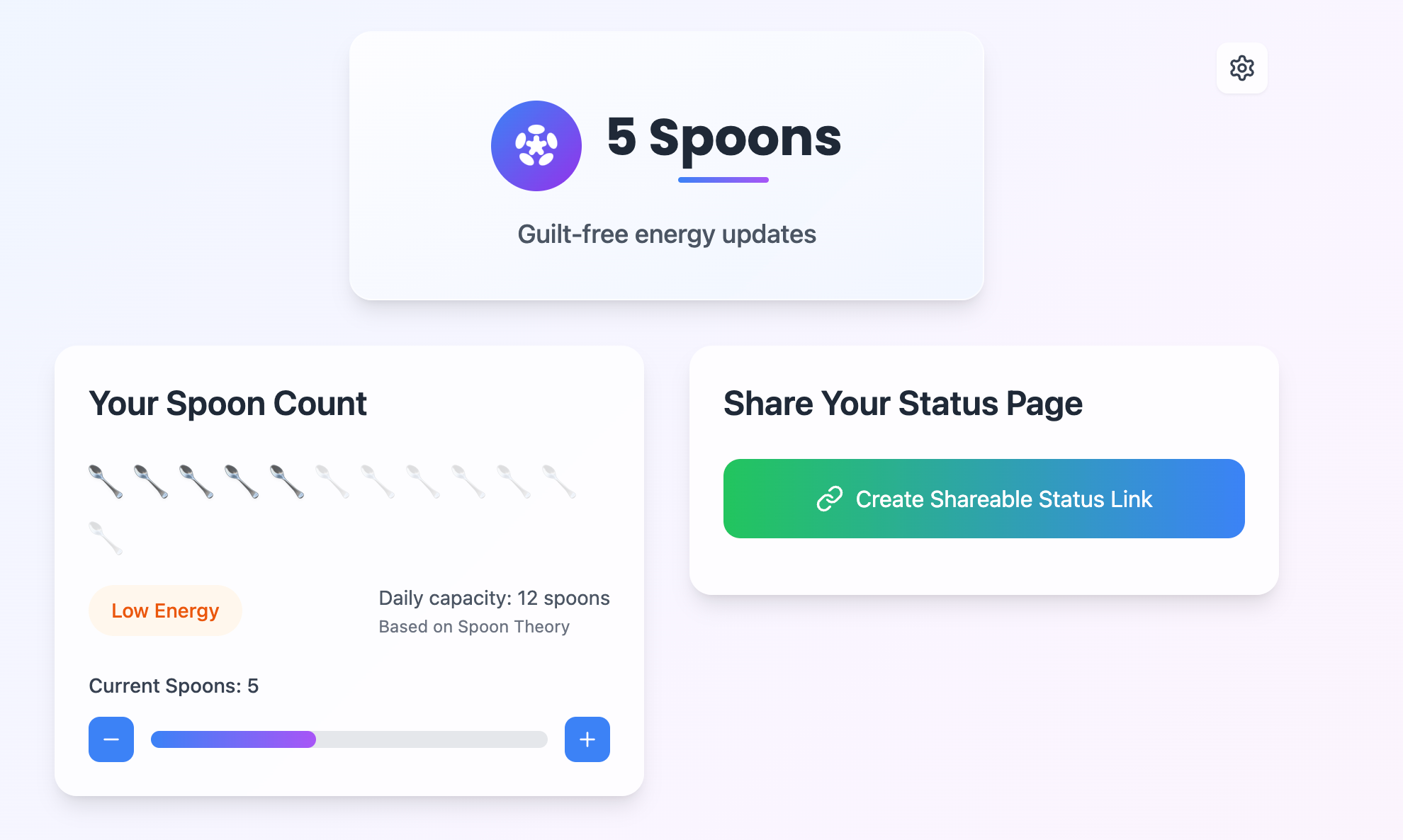Click the fifth filled spoon icon
The height and width of the screenshot is (840, 1403).
point(287,482)
